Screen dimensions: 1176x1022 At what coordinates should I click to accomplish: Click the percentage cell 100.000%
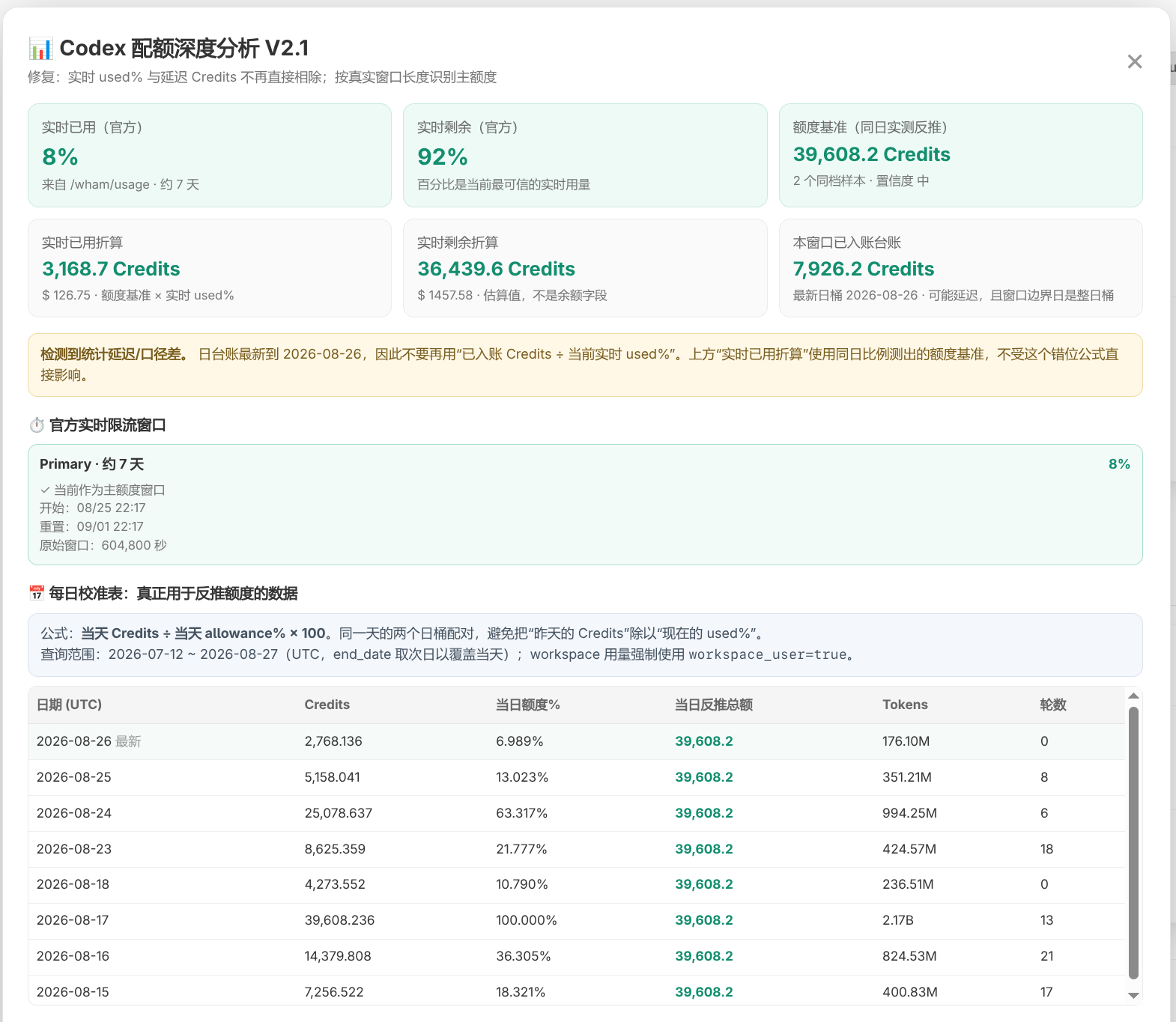pyautogui.click(x=527, y=920)
